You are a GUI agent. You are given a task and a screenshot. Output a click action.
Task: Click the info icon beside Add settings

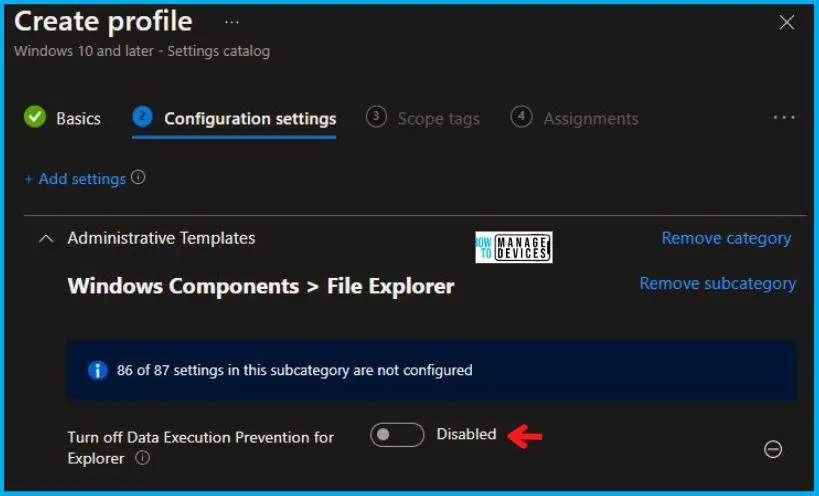point(138,178)
